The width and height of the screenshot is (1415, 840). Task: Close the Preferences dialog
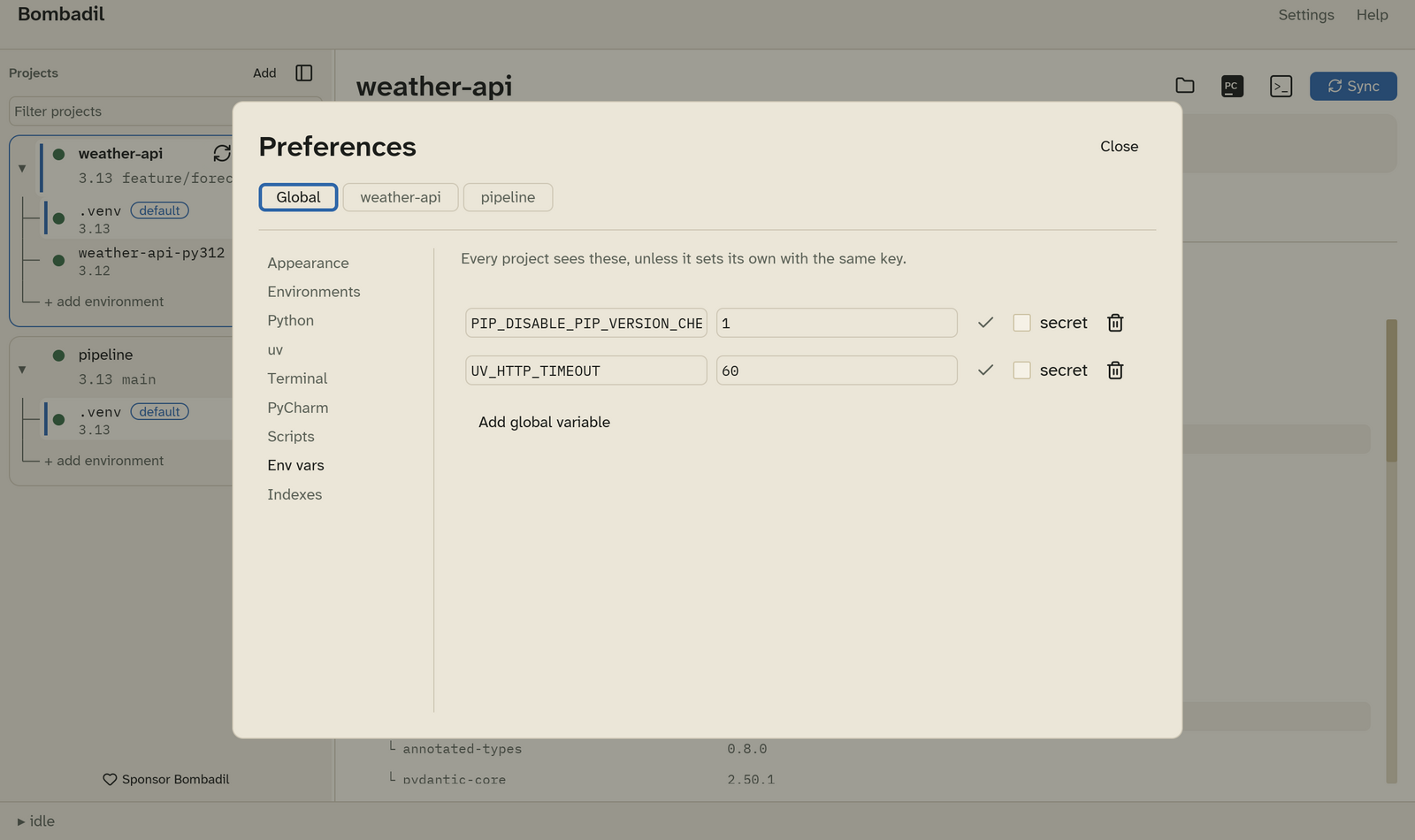tap(1119, 147)
